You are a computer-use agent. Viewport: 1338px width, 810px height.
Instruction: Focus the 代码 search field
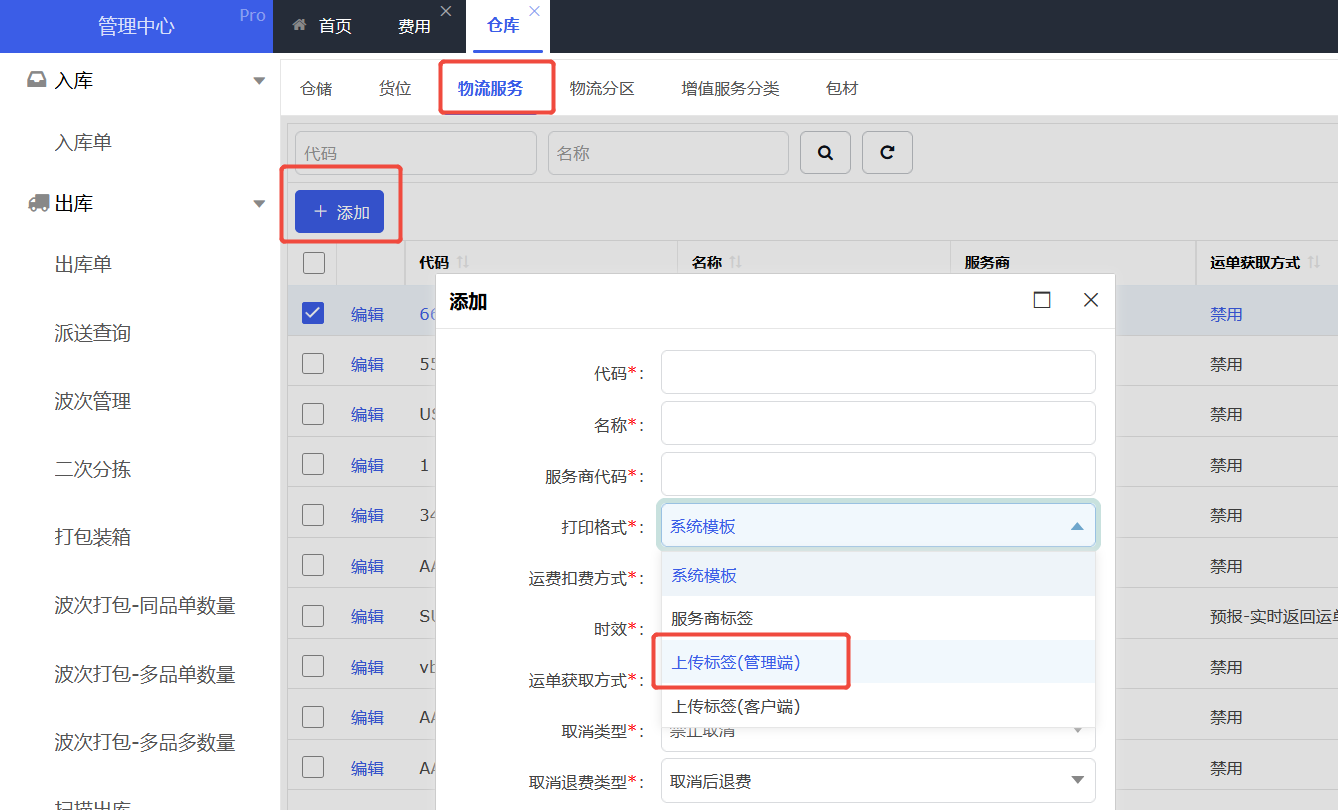(416, 153)
